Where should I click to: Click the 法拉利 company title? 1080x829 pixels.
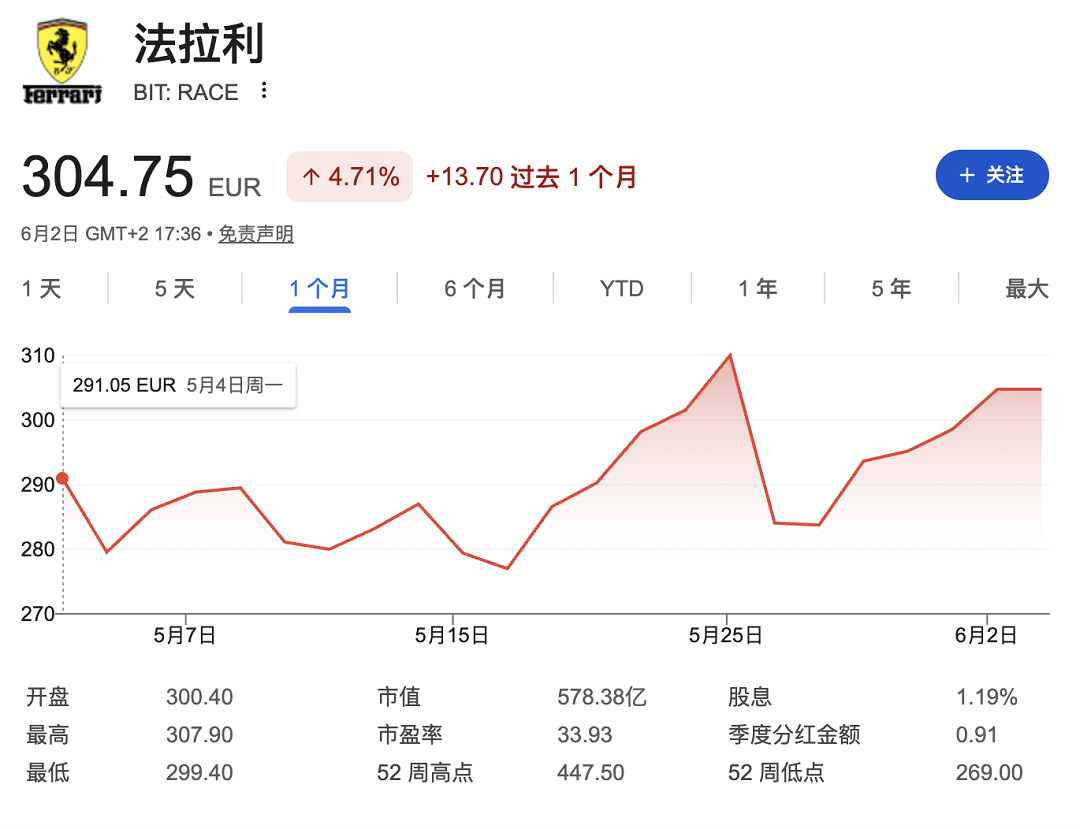pyautogui.click(x=198, y=44)
